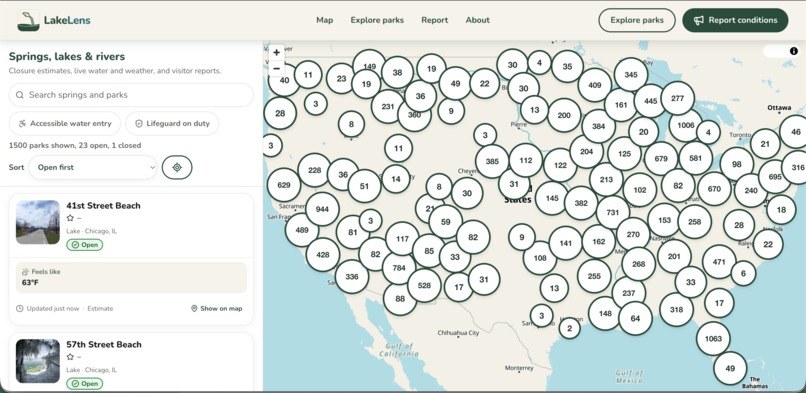Expand the 629 map cluster

pos(284,185)
